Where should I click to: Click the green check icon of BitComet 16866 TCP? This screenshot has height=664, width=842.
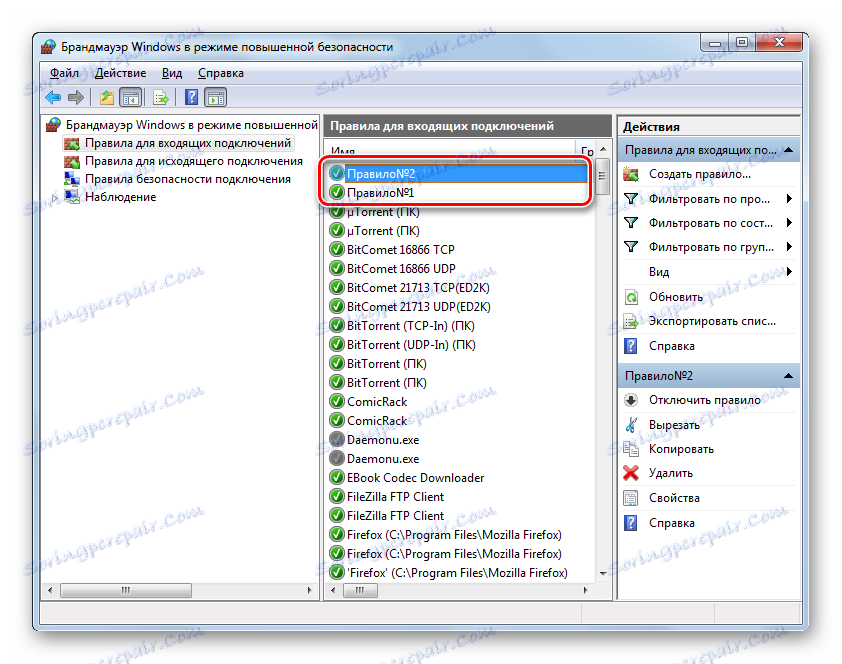point(337,250)
